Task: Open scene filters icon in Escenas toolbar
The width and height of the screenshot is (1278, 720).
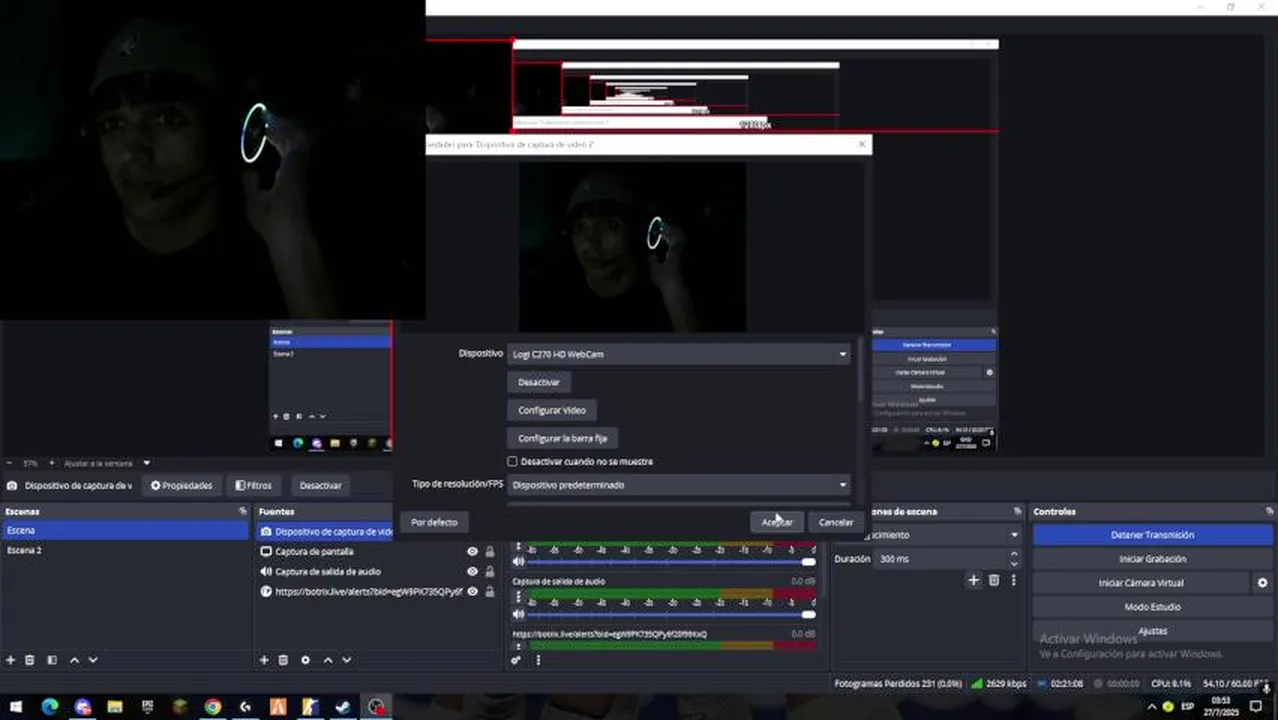Action: click(52, 660)
